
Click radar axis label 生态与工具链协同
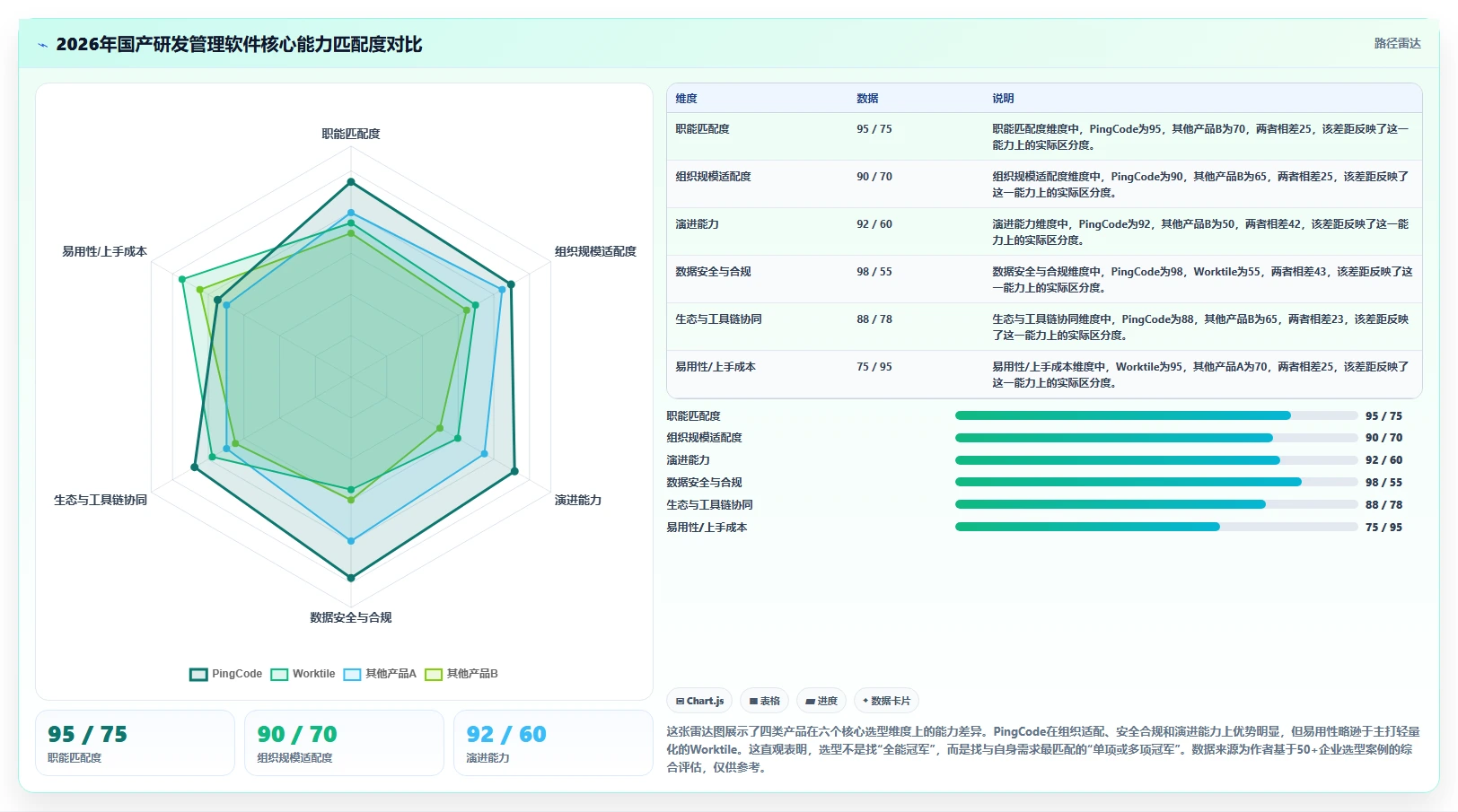pyautogui.click(x=101, y=500)
